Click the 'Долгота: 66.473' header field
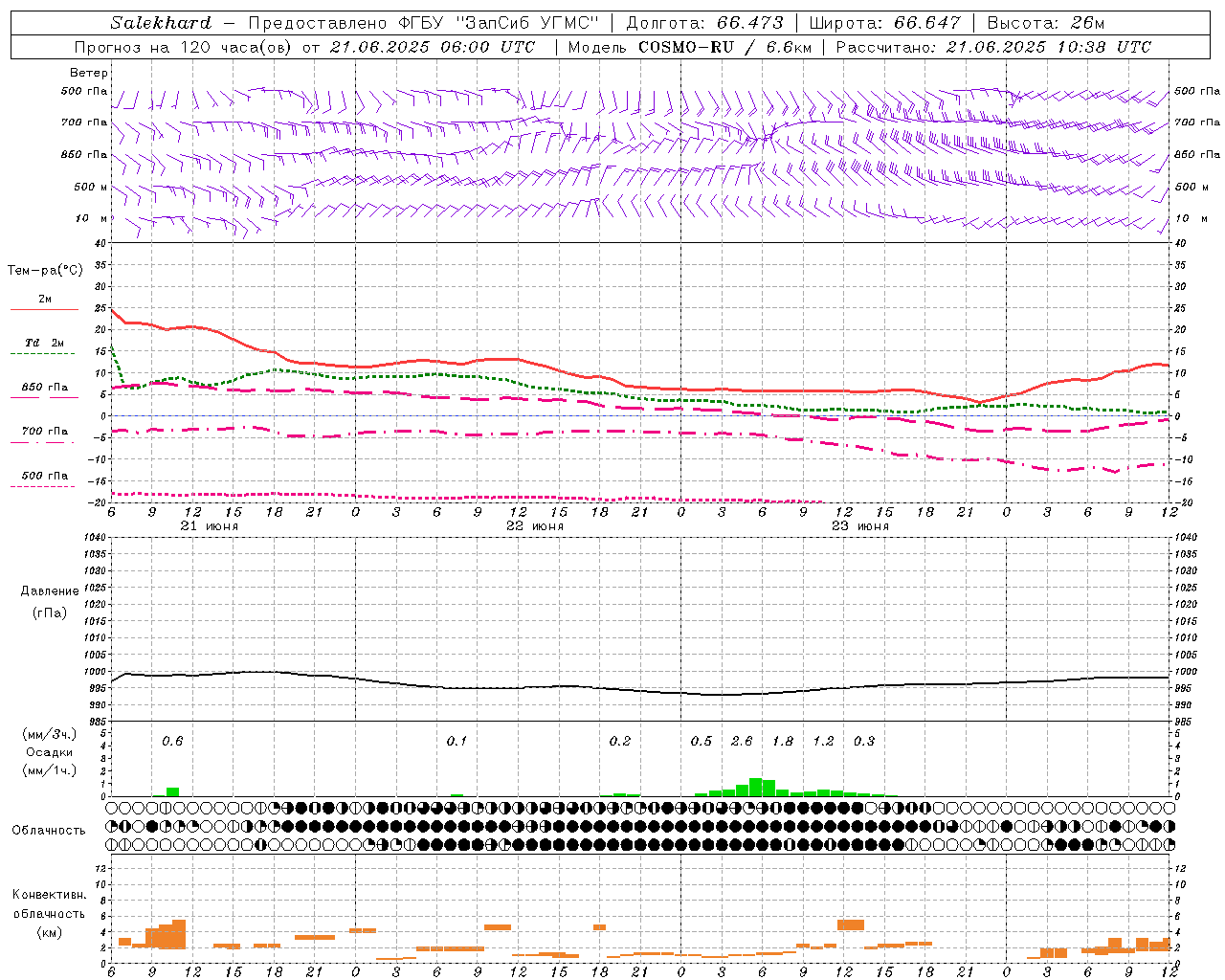1225x980 pixels. pos(704,23)
